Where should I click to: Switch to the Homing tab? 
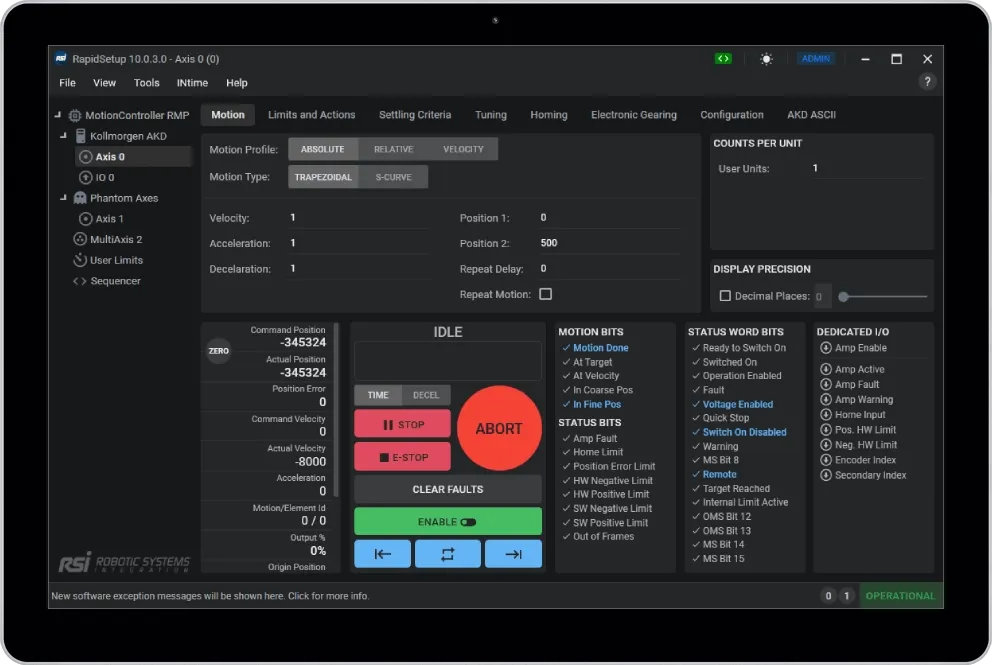tap(548, 114)
